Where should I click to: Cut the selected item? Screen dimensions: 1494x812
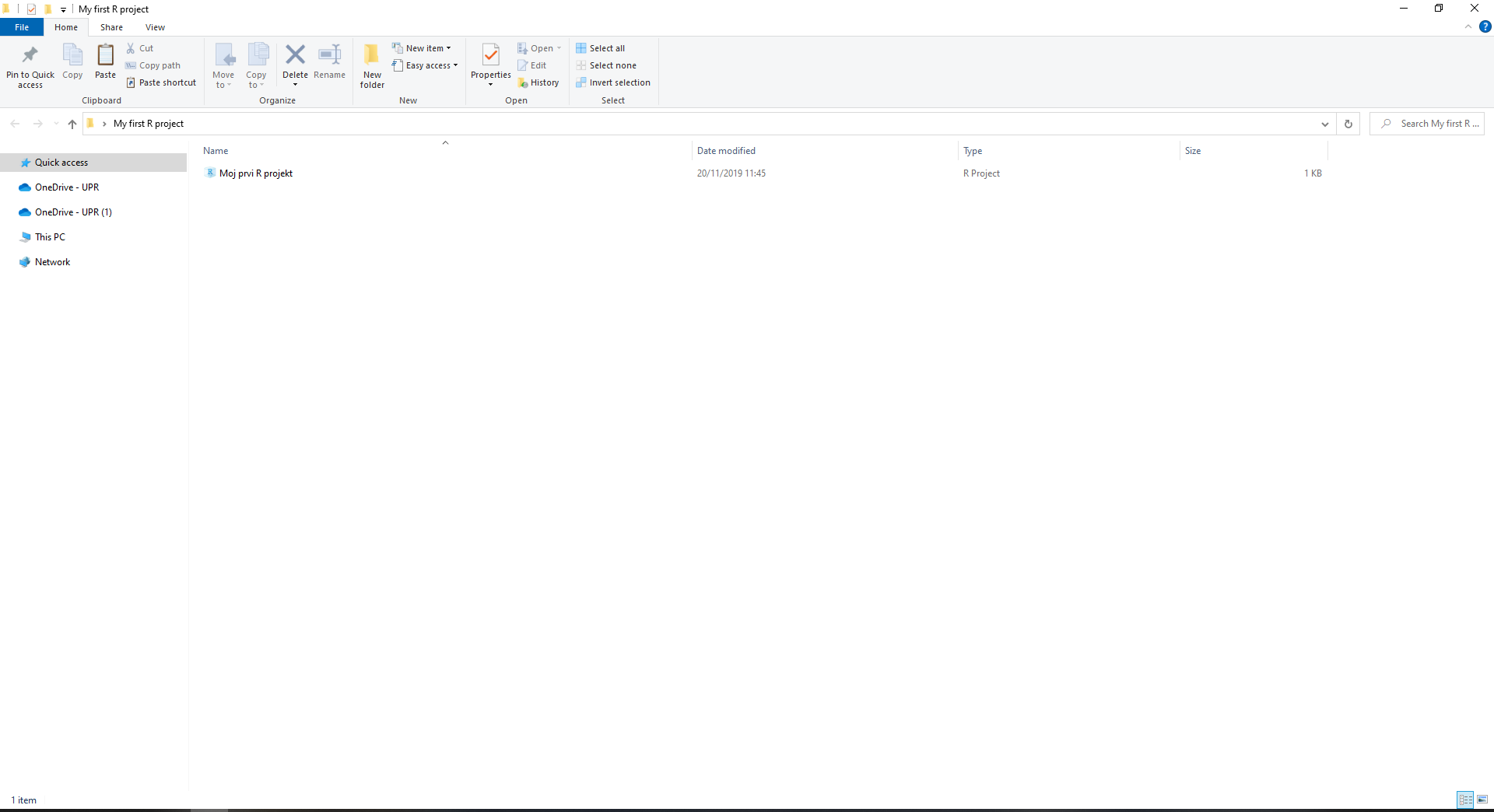pos(140,48)
